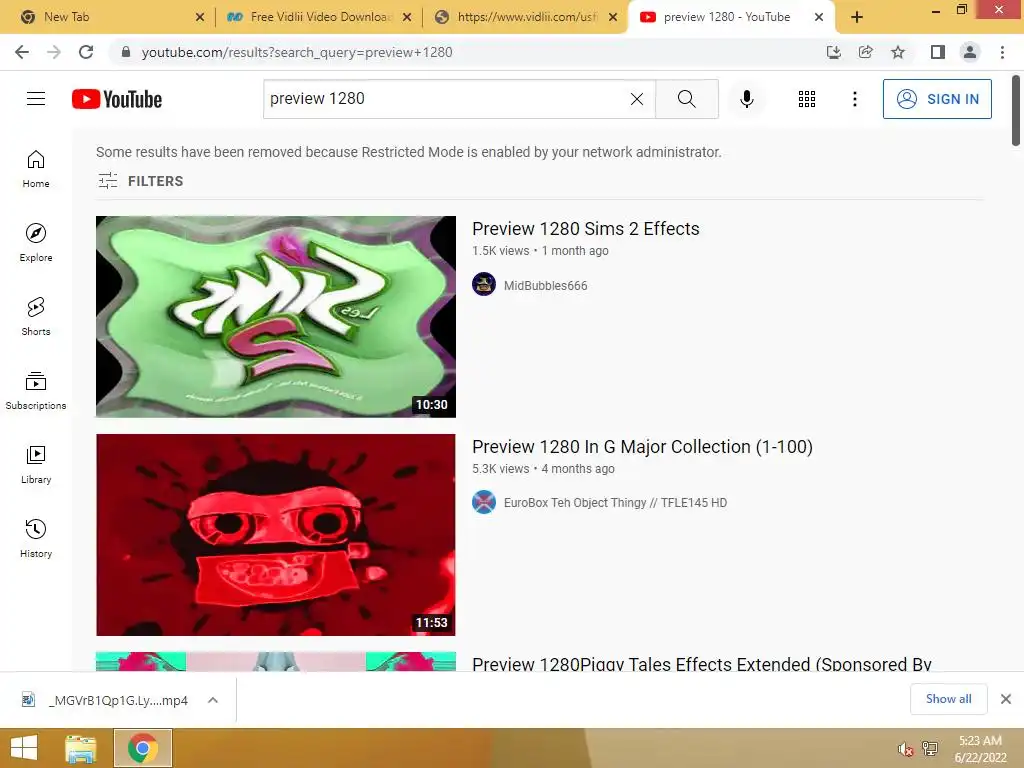Open Library in the sidebar
The height and width of the screenshot is (768, 1024).
pyautogui.click(x=36, y=464)
